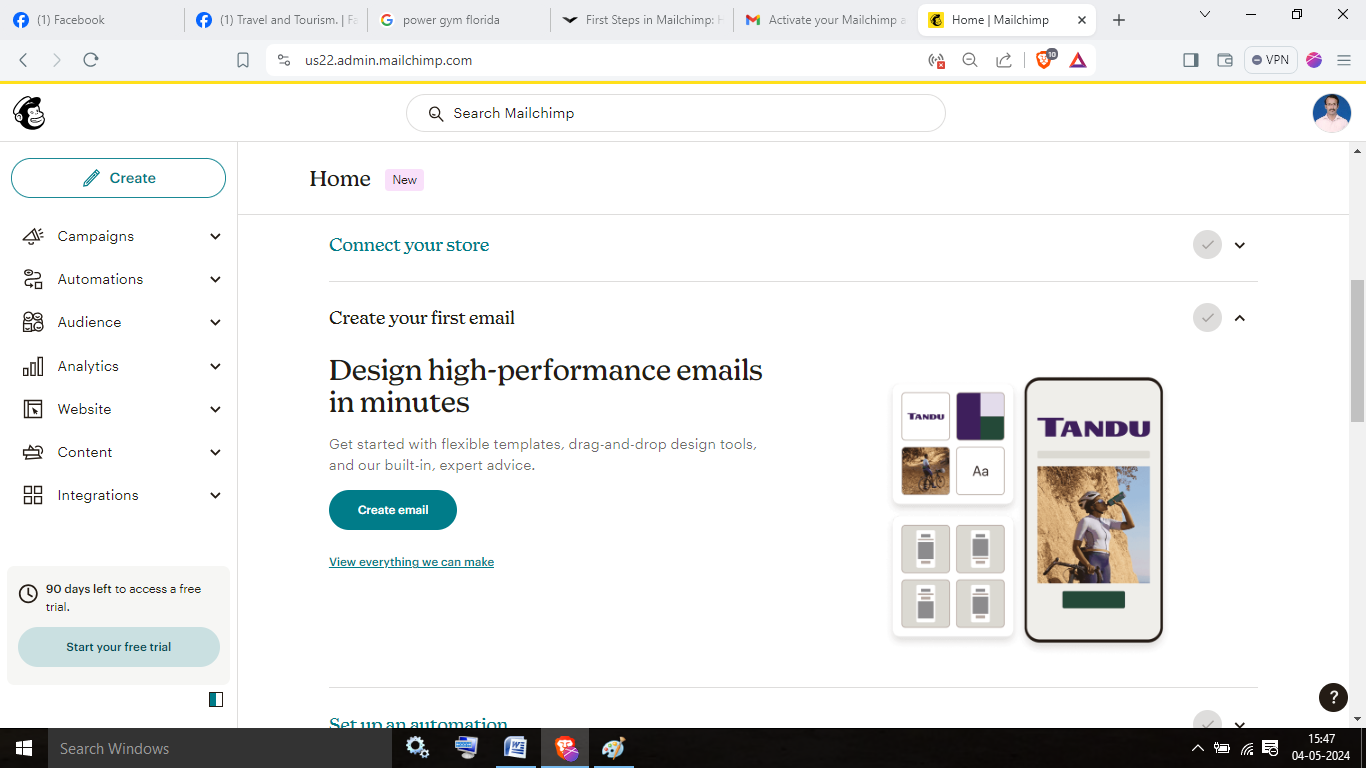Click the VPN button
Viewport: 1366px width, 768px height.
click(1270, 60)
